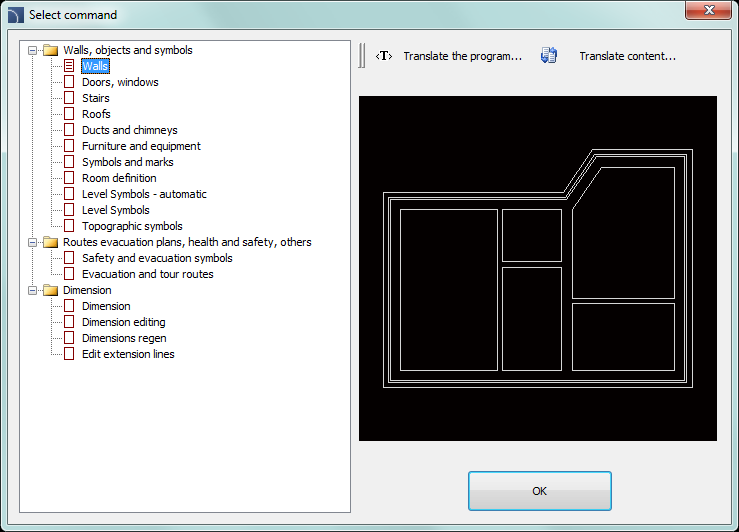Click the Routes evacuation plans folder icon
Image resolution: width=739 pixels, height=532 pixels.
click(x=50, y=242)
